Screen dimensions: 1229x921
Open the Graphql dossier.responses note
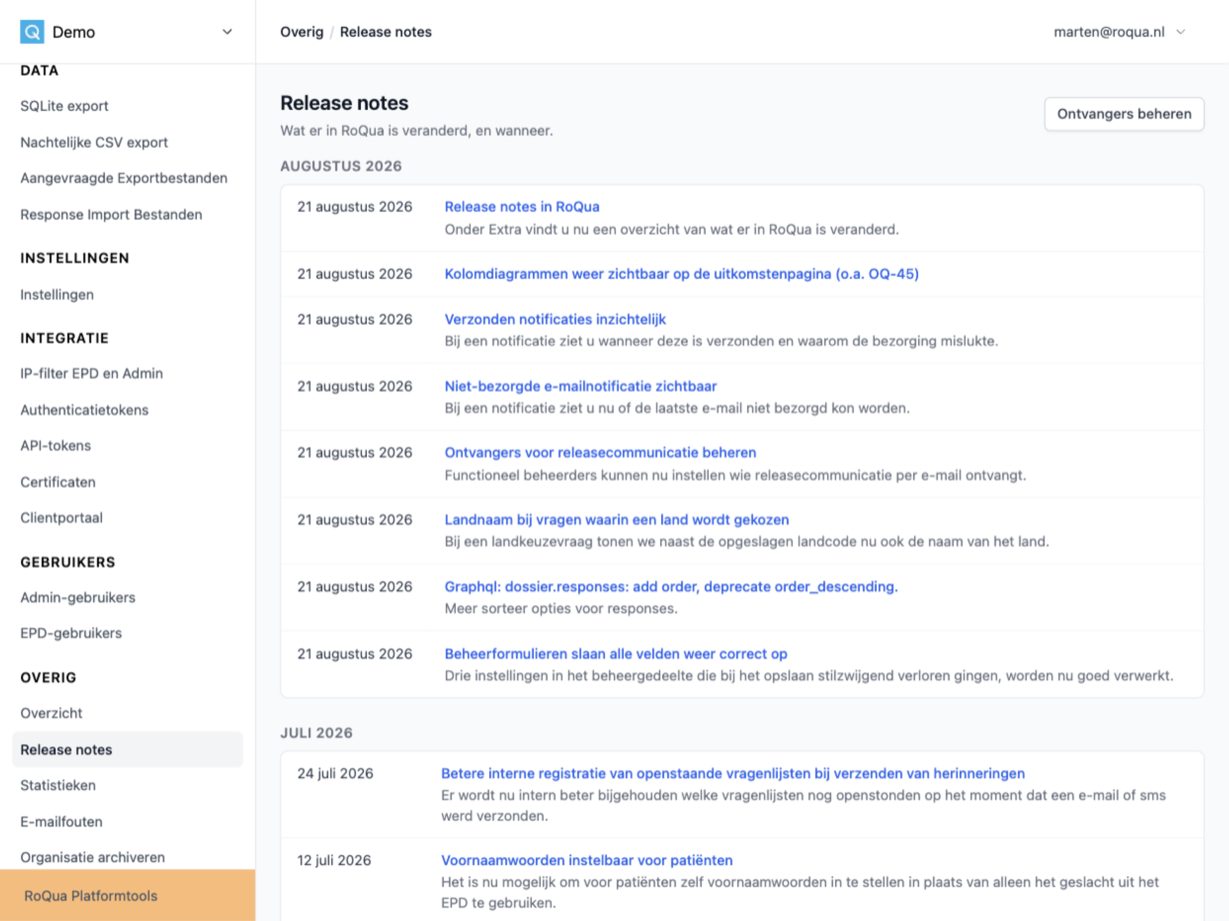[671, 587]
